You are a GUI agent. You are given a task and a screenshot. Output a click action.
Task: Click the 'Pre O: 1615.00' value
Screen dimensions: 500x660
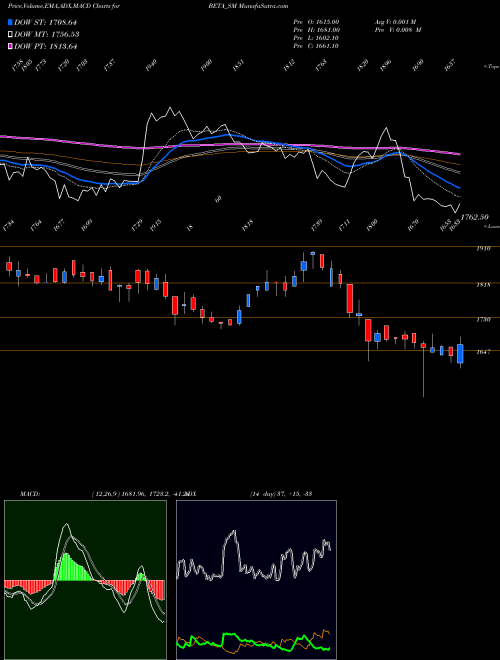click(x=316, y=22)
